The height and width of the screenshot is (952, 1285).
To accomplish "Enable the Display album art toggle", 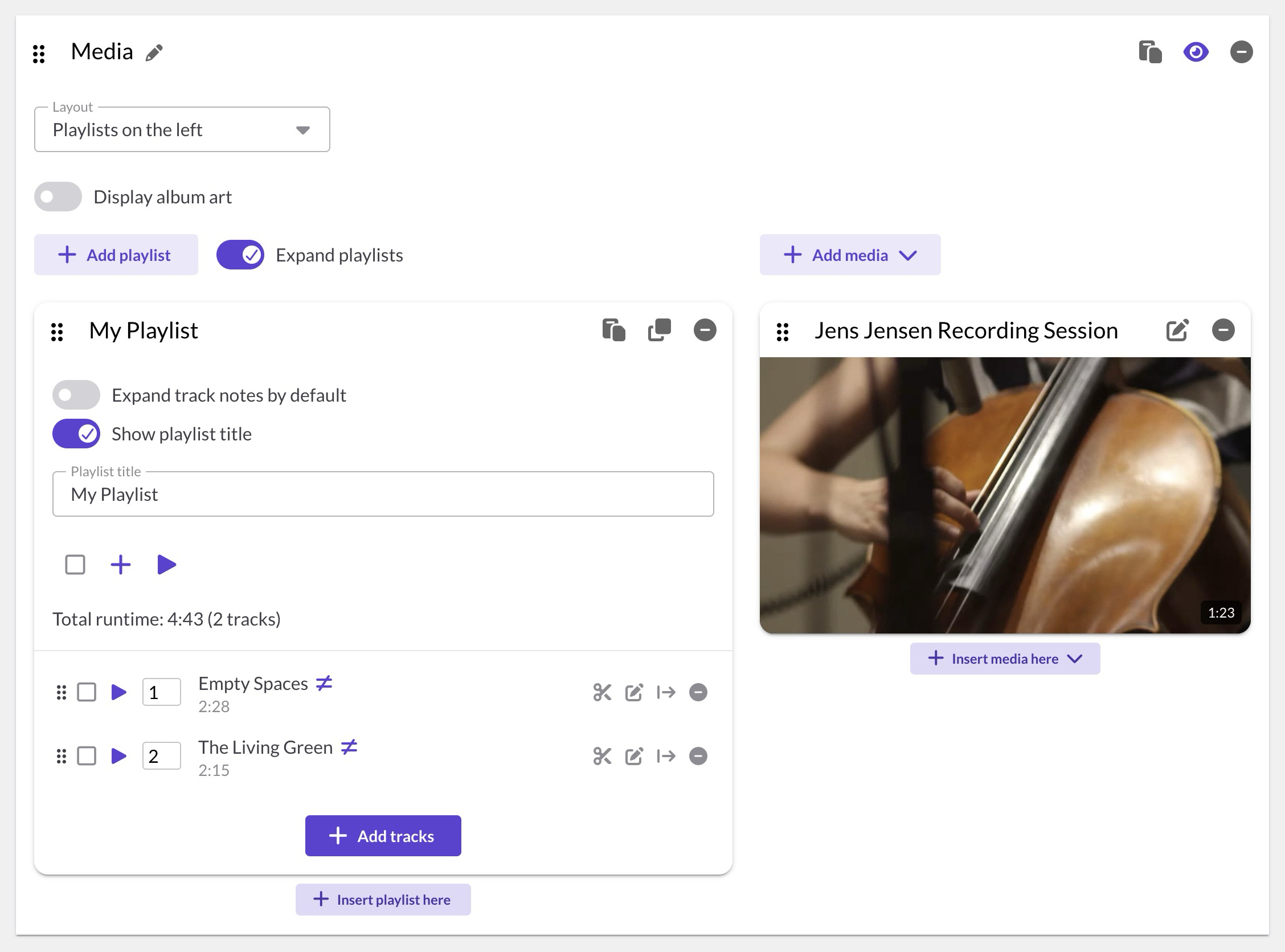I will point(58,197).
